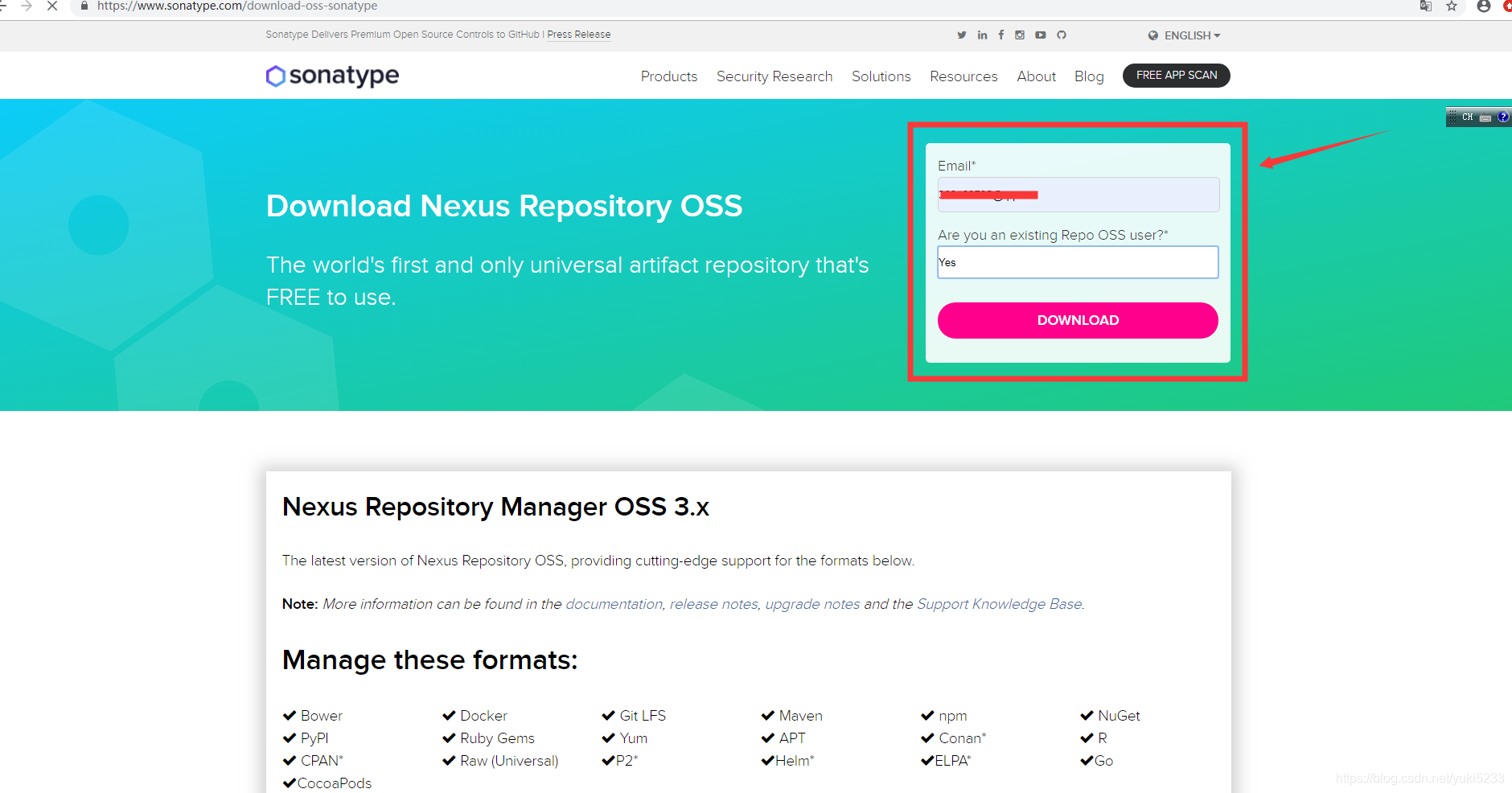The height and width of the screenshot is (793, 1512).
Task: Open About menu
Action: click(1036, 76)
